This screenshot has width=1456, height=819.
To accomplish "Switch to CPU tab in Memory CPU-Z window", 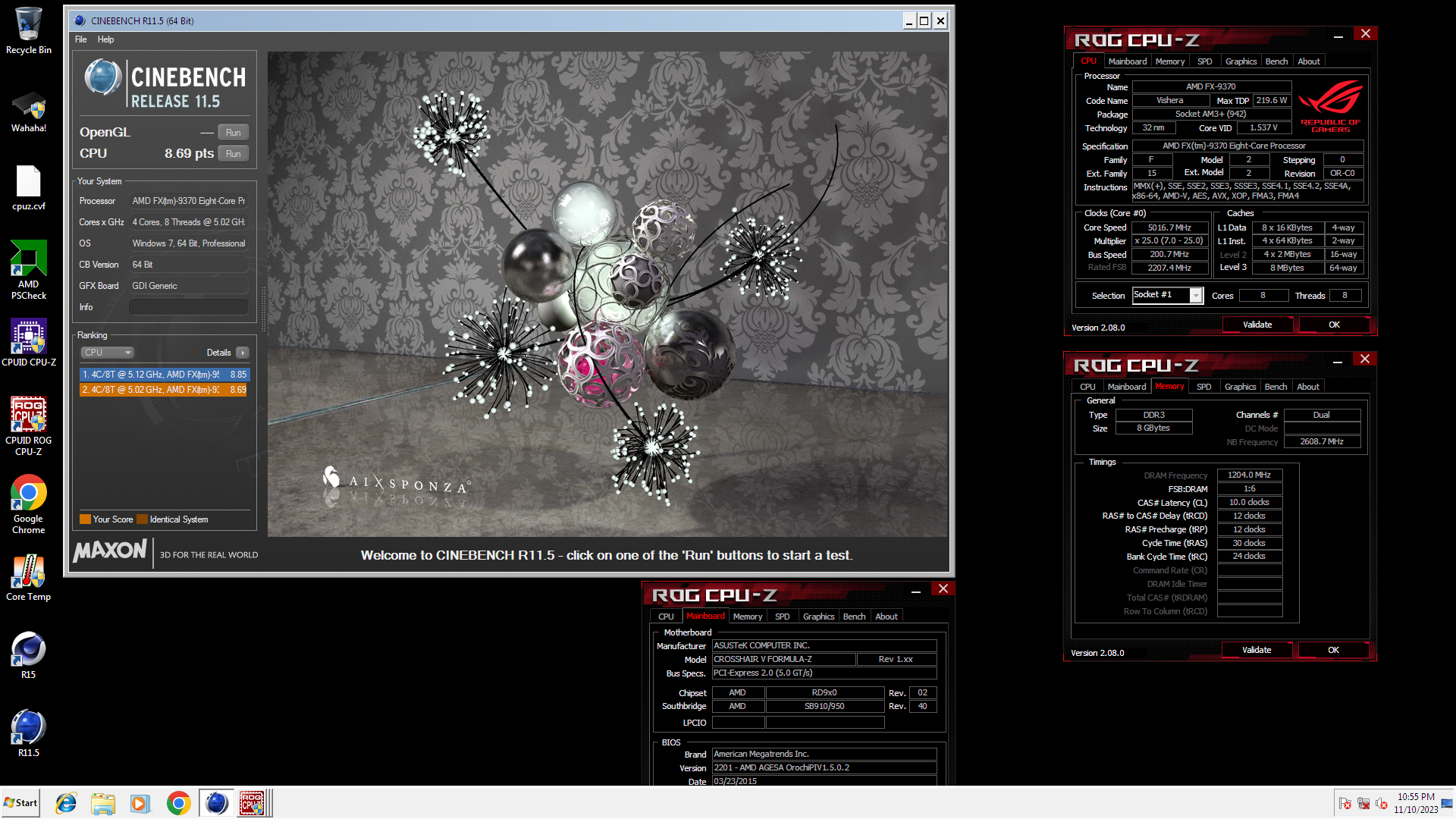I will click(1087, 387).
